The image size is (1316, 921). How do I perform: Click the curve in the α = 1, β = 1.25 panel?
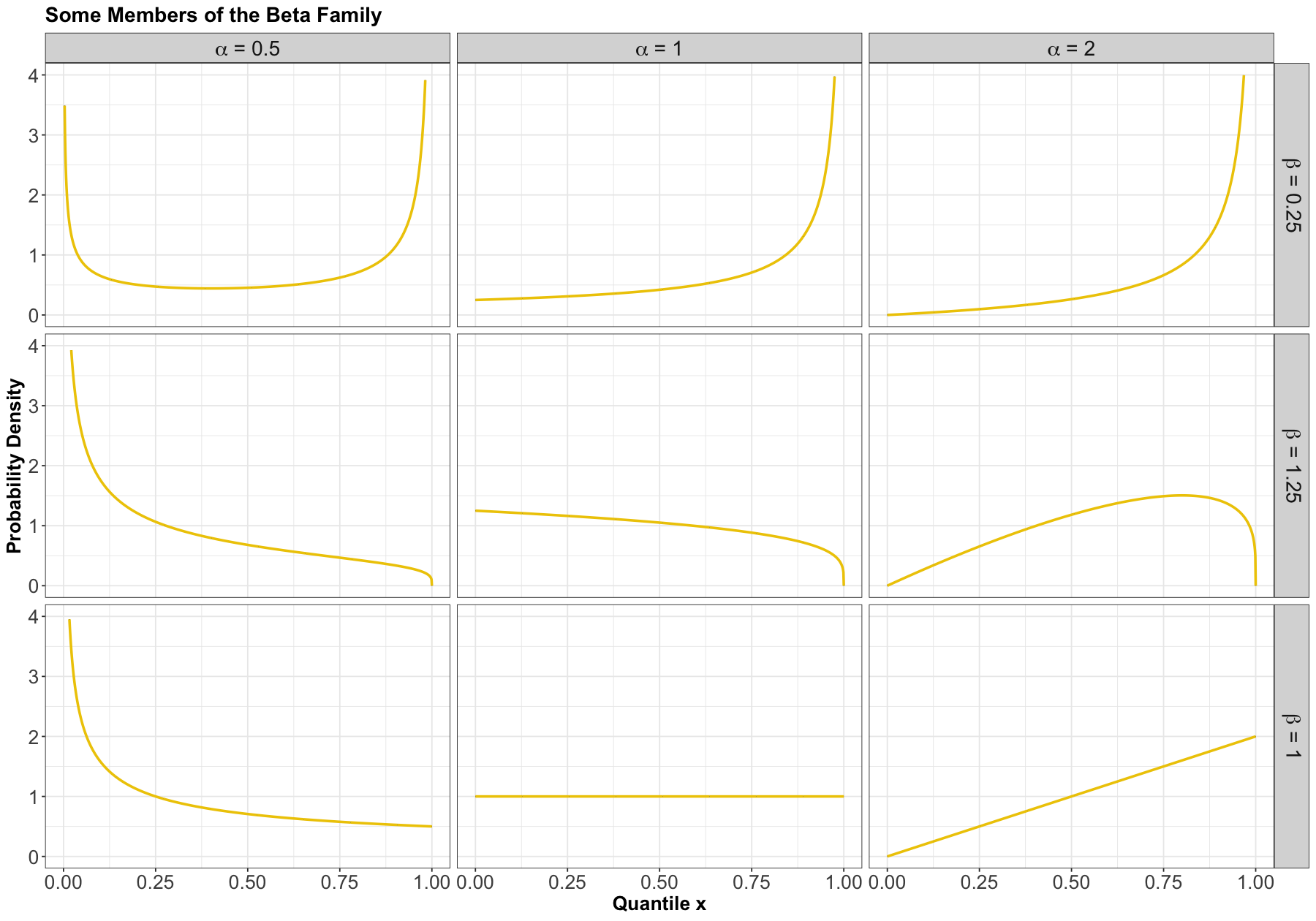(659, 523)
